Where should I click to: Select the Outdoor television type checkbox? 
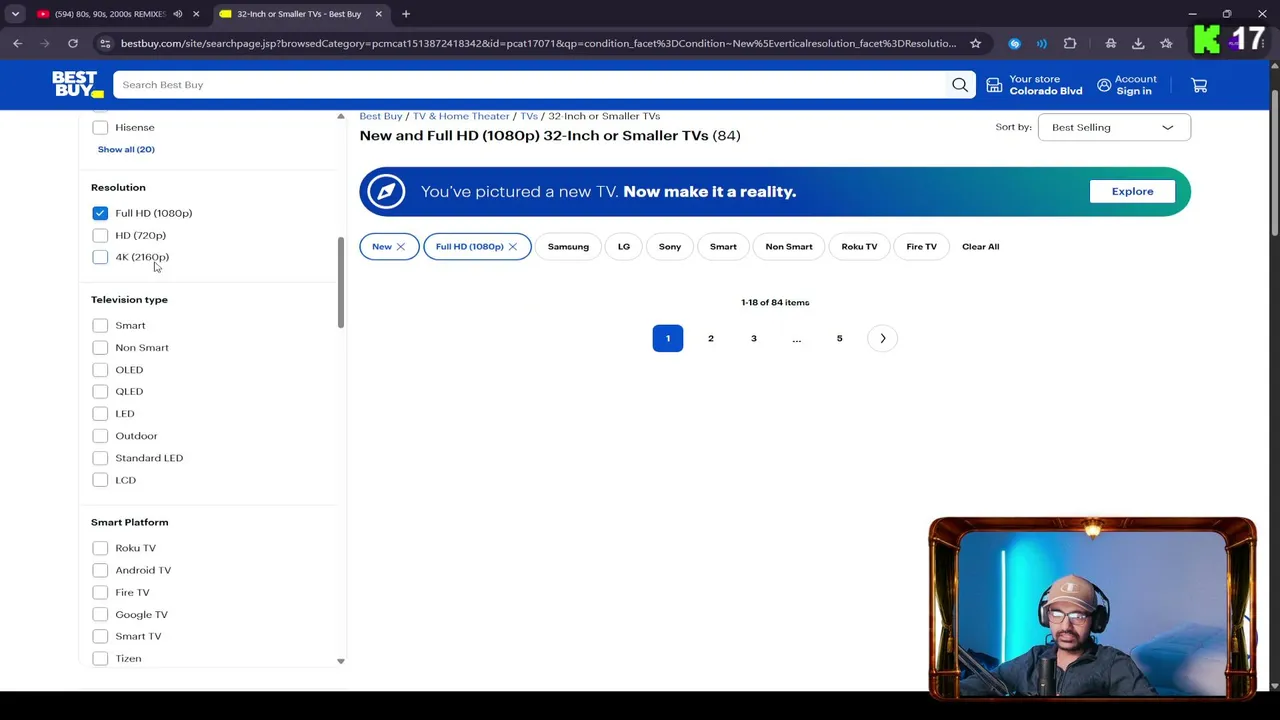click(100, 436)
